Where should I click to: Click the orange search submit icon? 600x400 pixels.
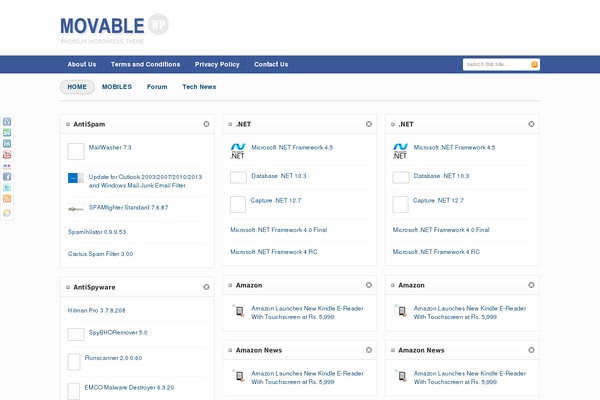[534, 64]
